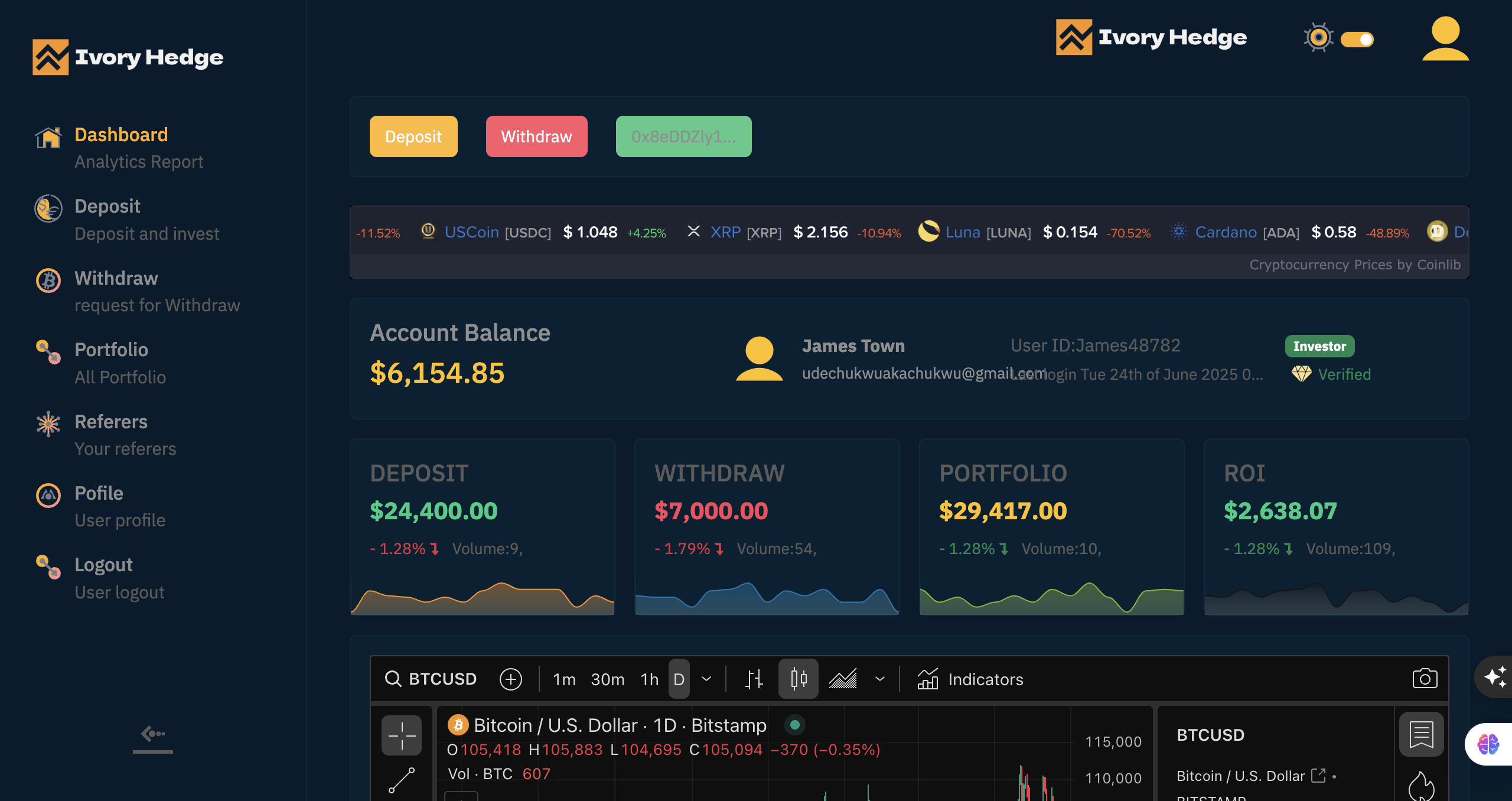Switch to bar chart style icon
Viewport: 1512px width, 801px height.
tap(754, 679)
